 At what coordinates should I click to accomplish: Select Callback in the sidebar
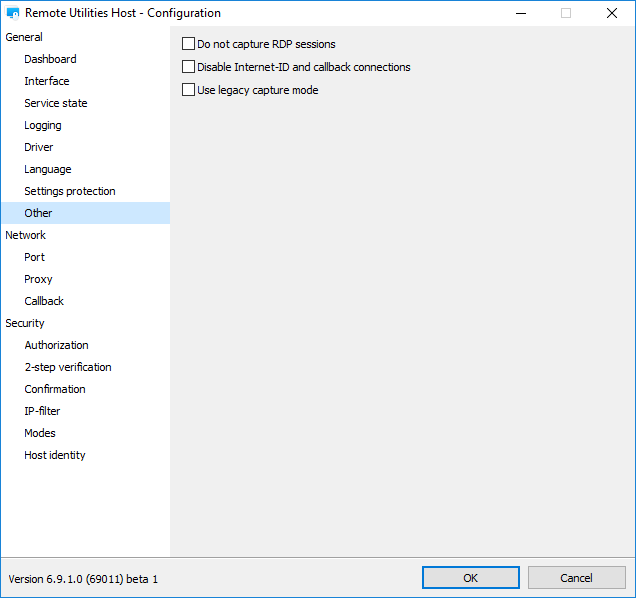pos(44,301)
